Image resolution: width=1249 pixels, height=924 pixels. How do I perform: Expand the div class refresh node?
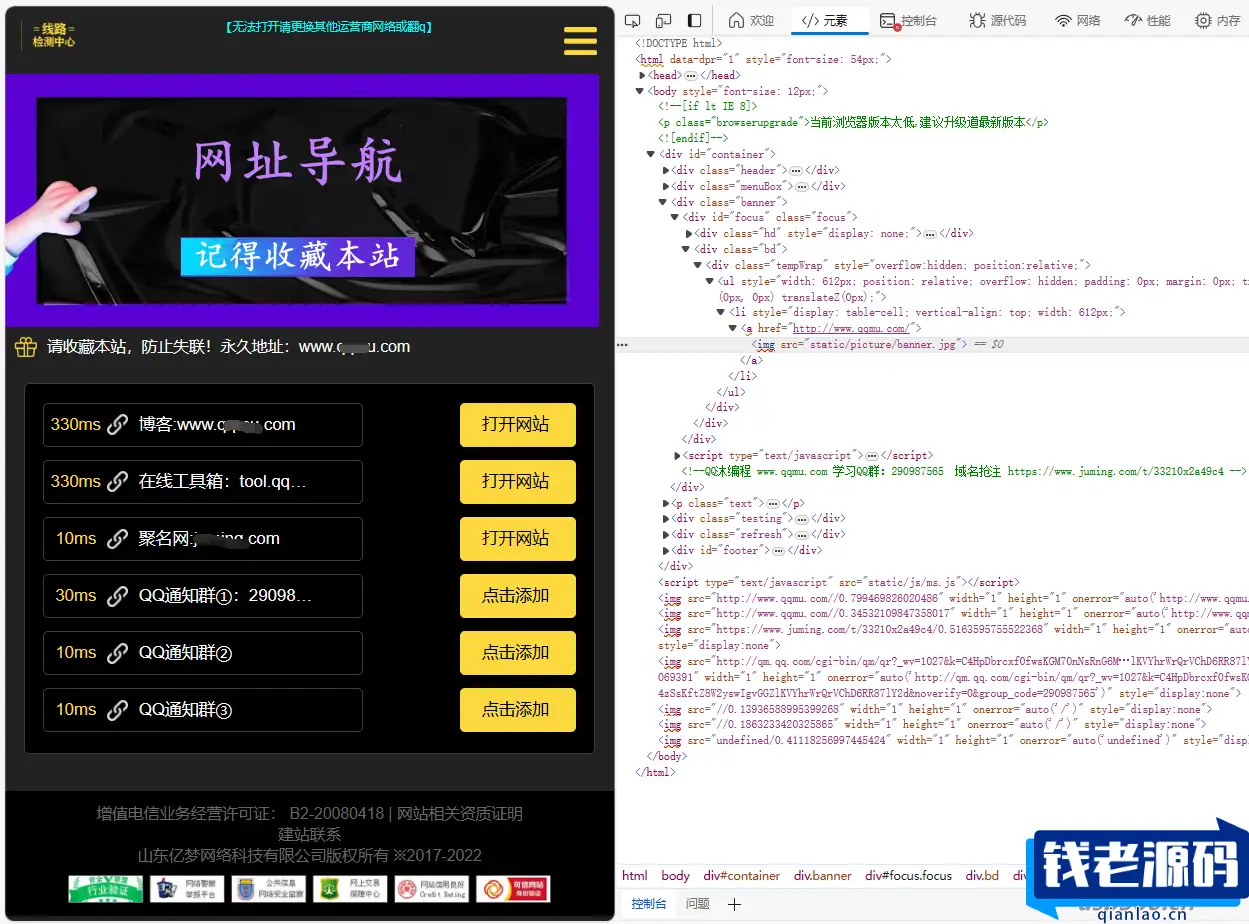tap(666, 535)
